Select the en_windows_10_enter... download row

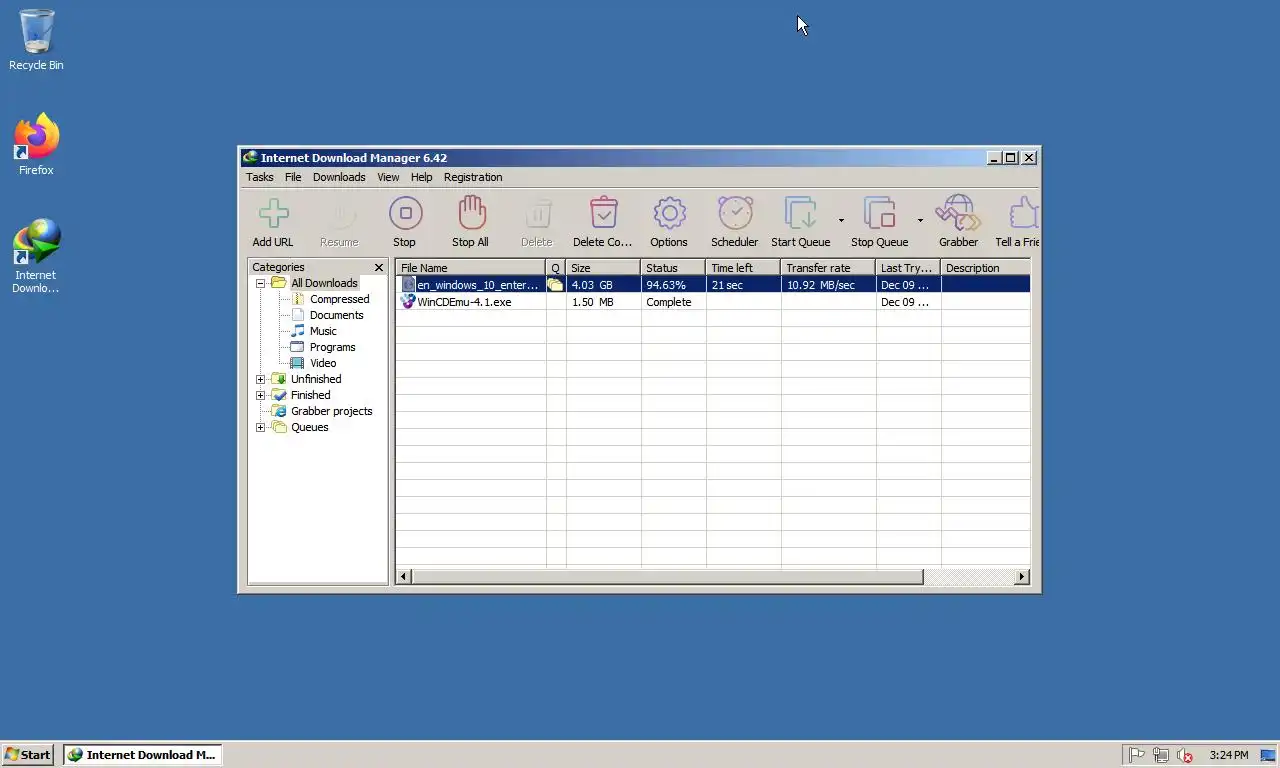point(713,285)
